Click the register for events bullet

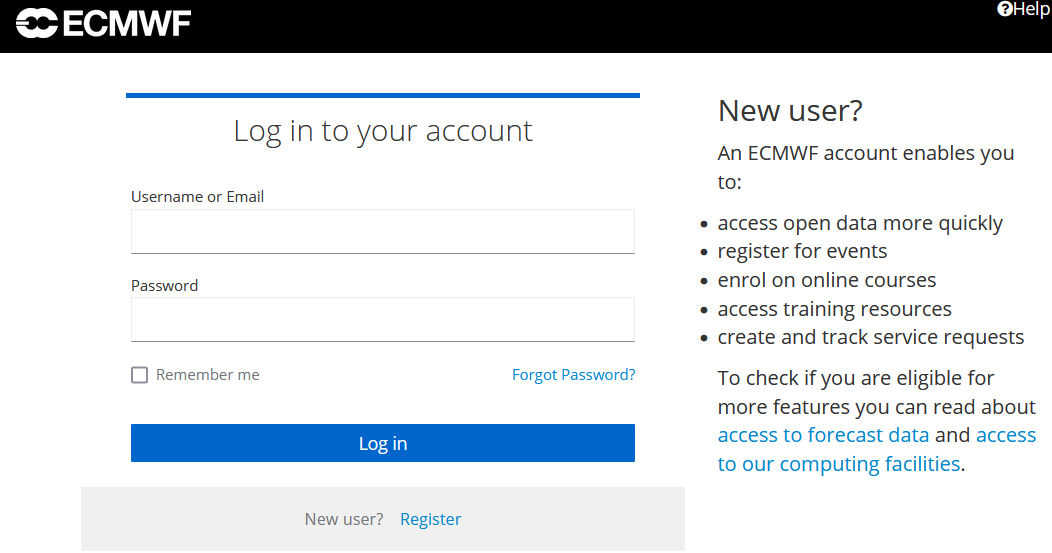(802, 251)
